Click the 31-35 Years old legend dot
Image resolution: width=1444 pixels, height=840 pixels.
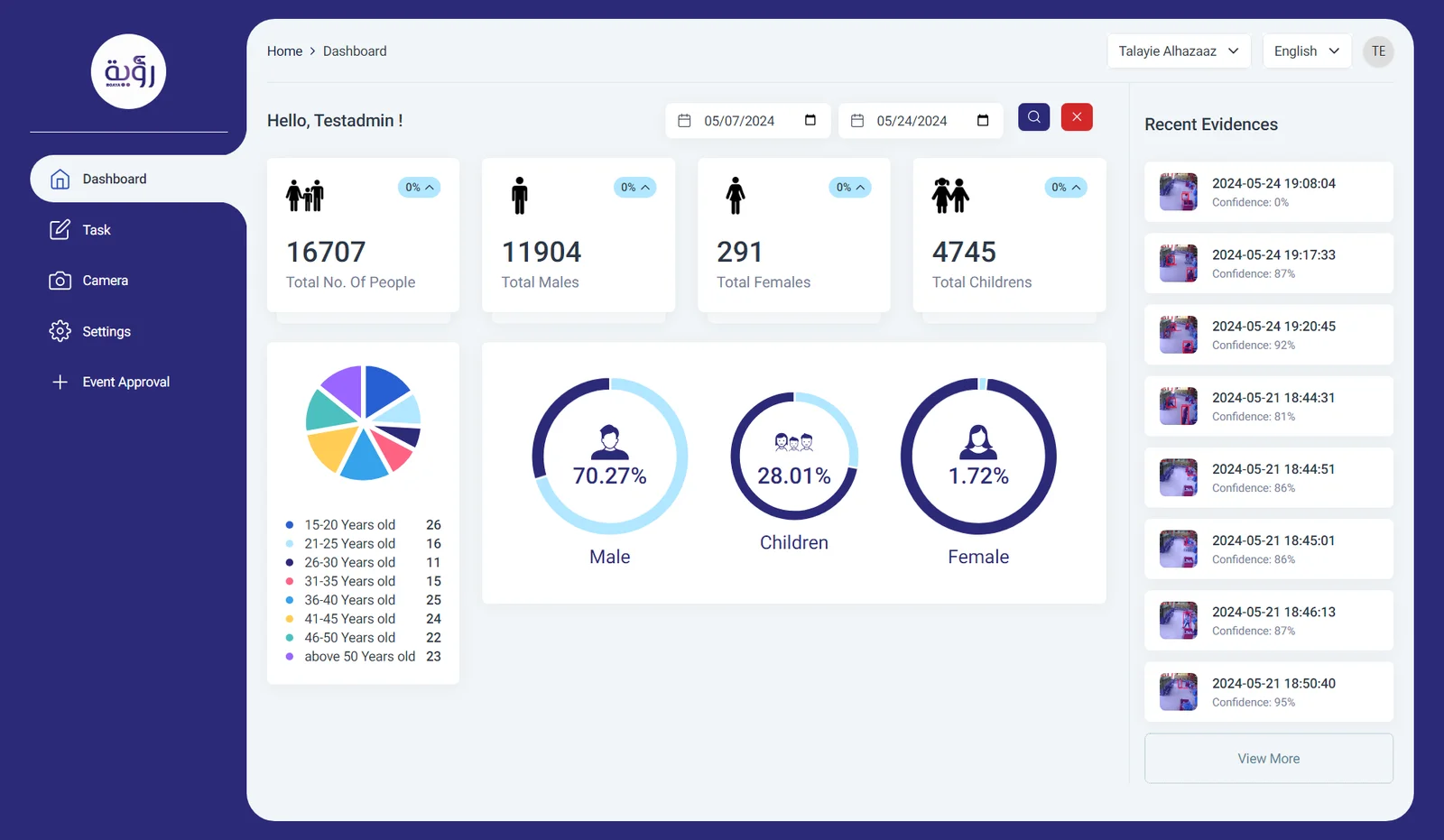tap(289, 581)
